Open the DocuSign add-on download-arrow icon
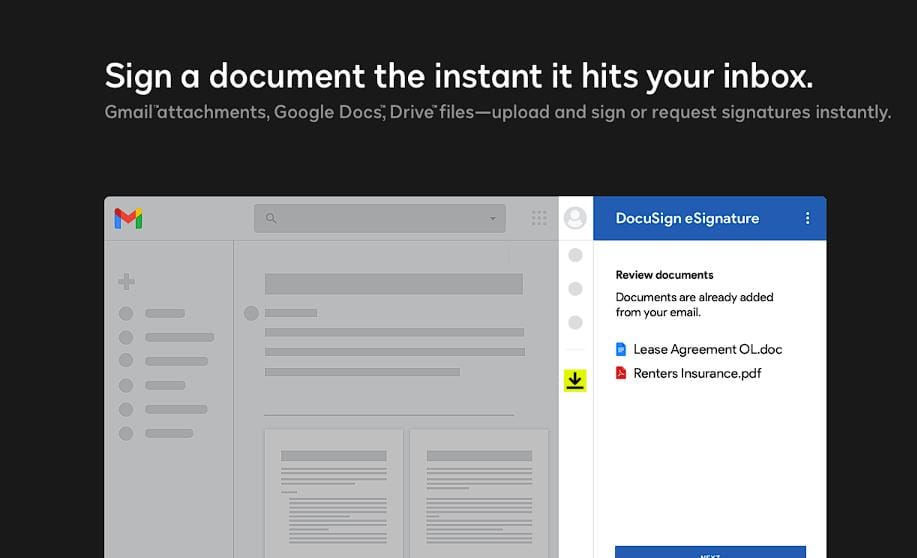Viewport: 917px width, 558px height. coord(575,381)
